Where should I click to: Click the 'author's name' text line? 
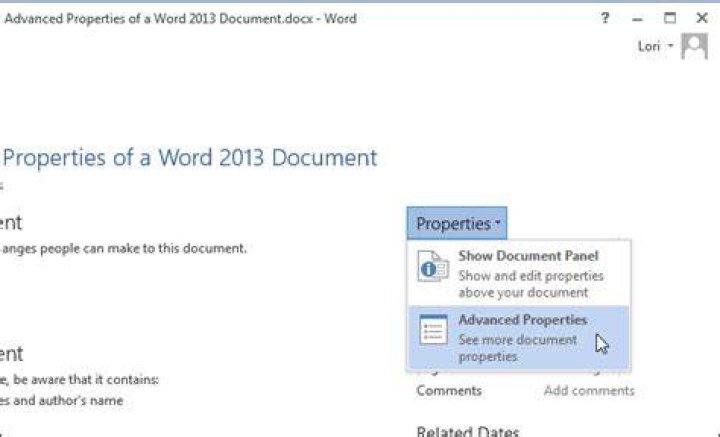[61, 401]
